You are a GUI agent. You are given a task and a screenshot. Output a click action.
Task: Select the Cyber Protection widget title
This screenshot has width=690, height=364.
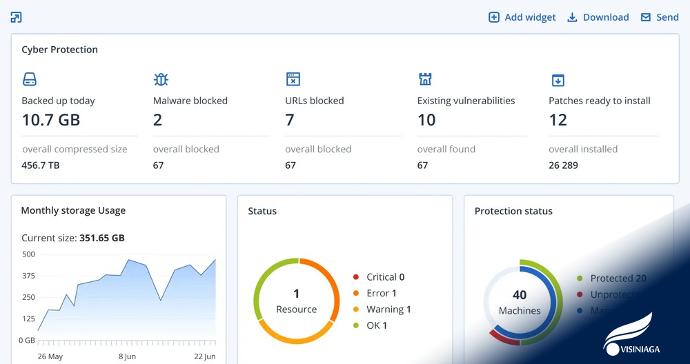[x=59, y=49]
